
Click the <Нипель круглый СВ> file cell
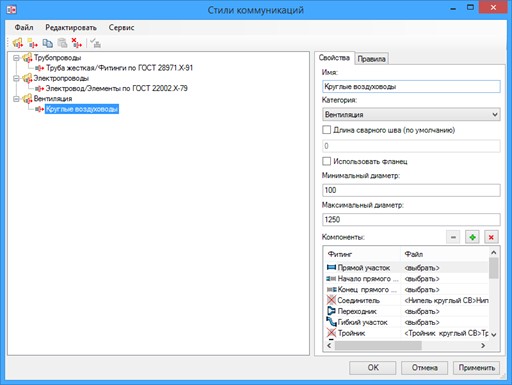(x=446, y=300)
